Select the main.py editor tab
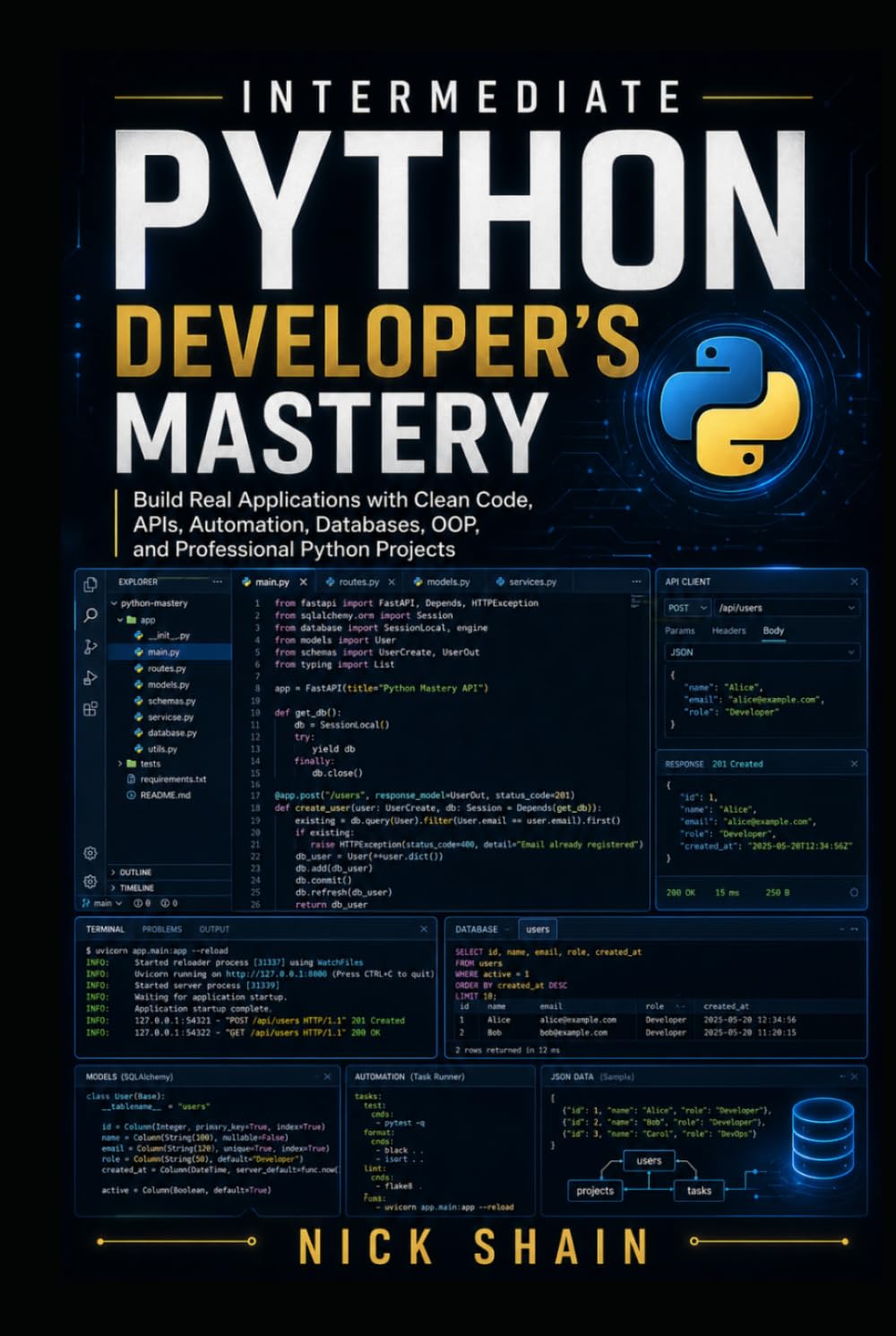The height and width of the screenshot is (1336, 896). pos(271,582)
